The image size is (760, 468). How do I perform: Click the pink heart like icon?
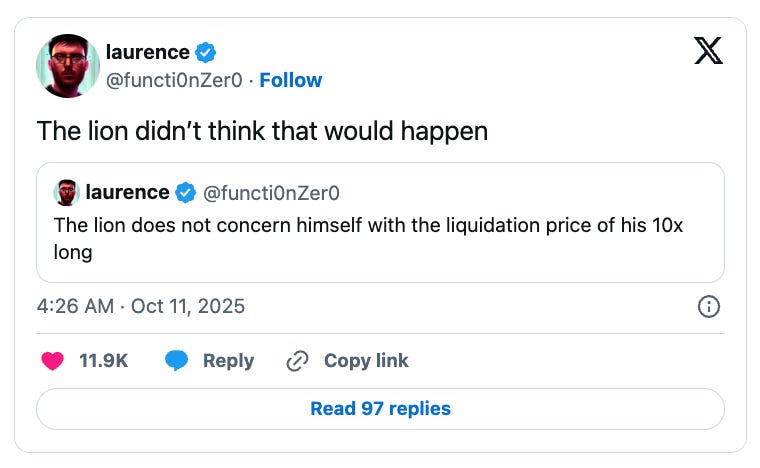(52, 361)
